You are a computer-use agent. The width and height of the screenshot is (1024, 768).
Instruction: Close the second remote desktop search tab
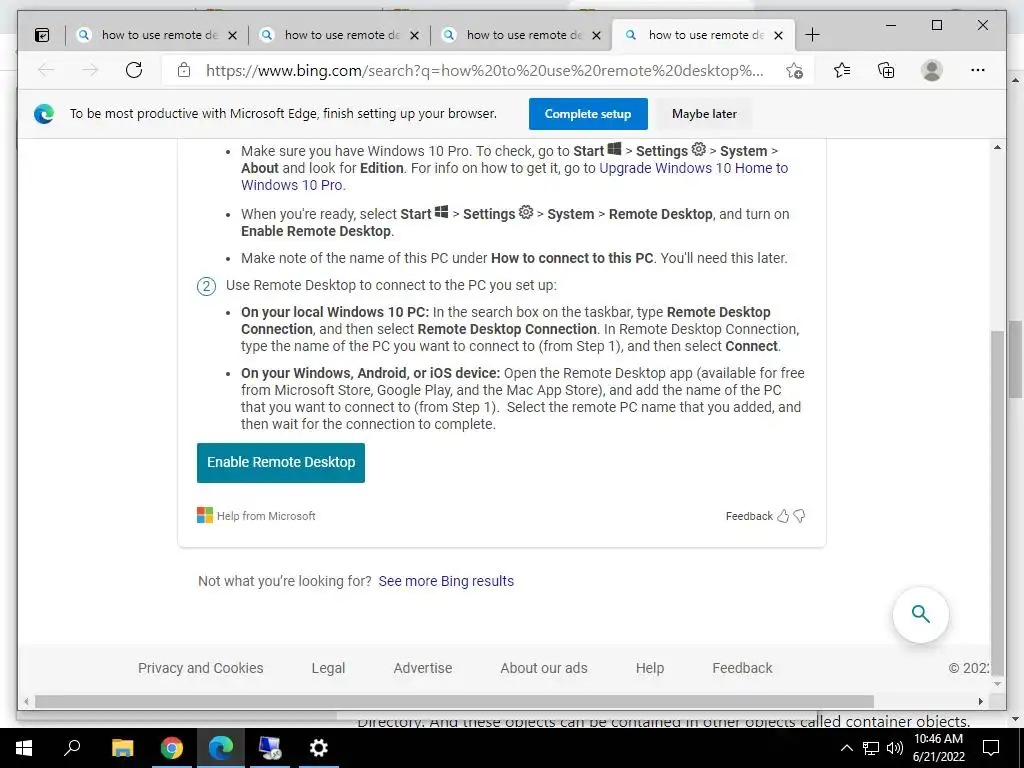(414, 35)
